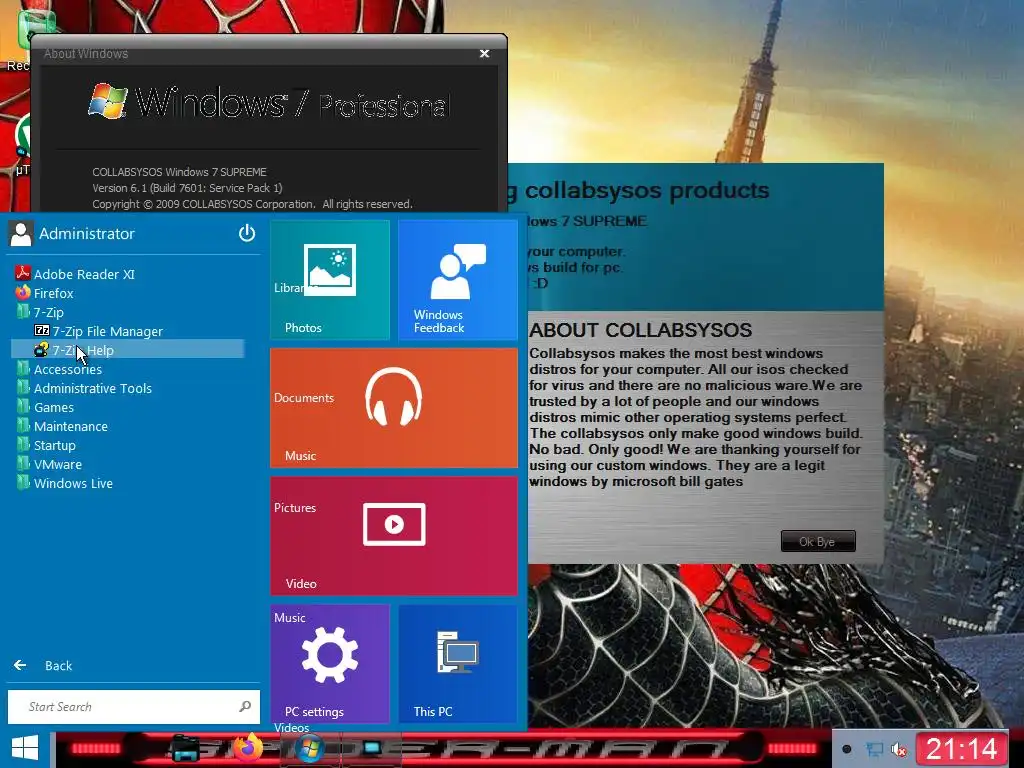Viewport: 1024px width, 768px height.
Task: Open file explorer in the taskbar
Action: click(x=185, y=748)
